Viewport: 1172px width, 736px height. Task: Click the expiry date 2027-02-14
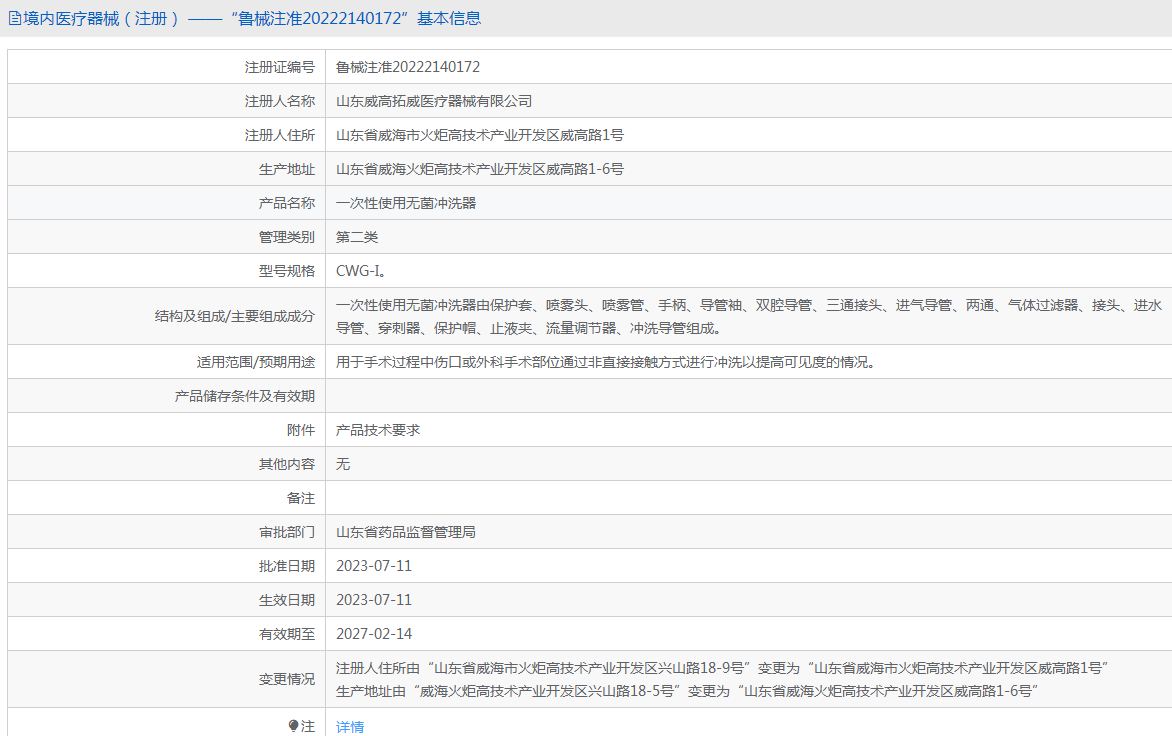point(374,634)
